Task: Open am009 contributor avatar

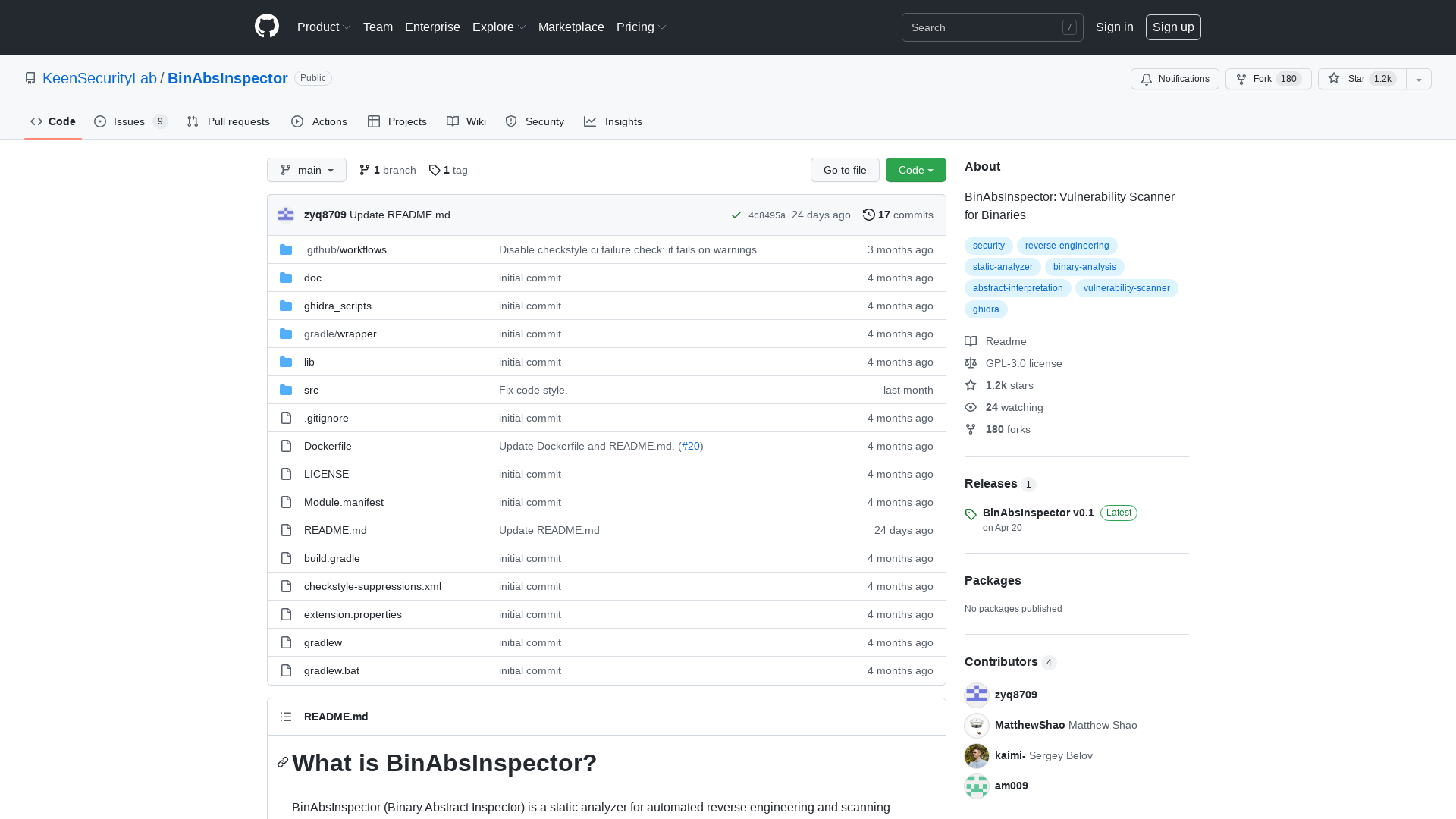Action: (x=977, y=786)
